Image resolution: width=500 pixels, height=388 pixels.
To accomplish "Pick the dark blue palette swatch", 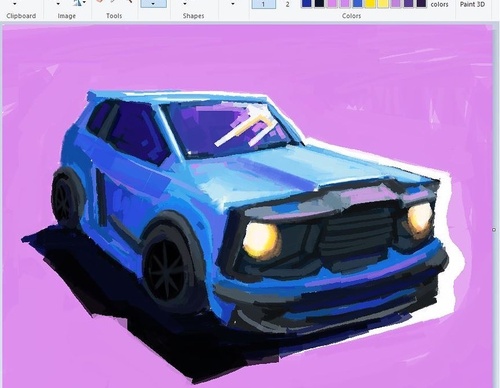I will pos(307,3).
